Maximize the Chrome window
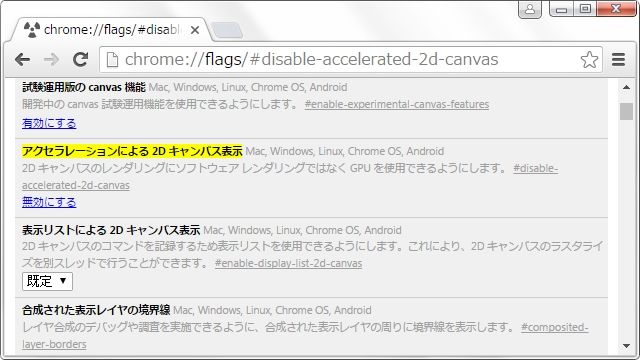The width and height of the screenshot is (640, 360). point(584,9)
